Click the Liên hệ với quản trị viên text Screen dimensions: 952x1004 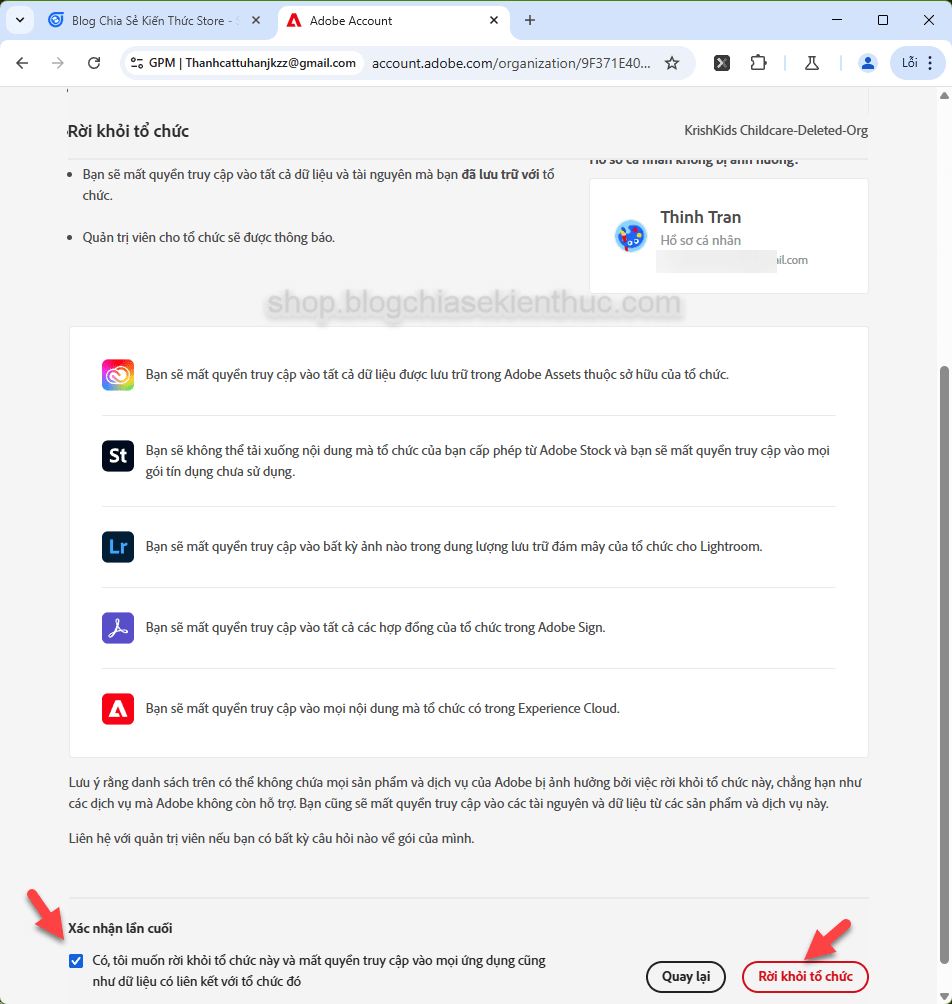[271, 839]
